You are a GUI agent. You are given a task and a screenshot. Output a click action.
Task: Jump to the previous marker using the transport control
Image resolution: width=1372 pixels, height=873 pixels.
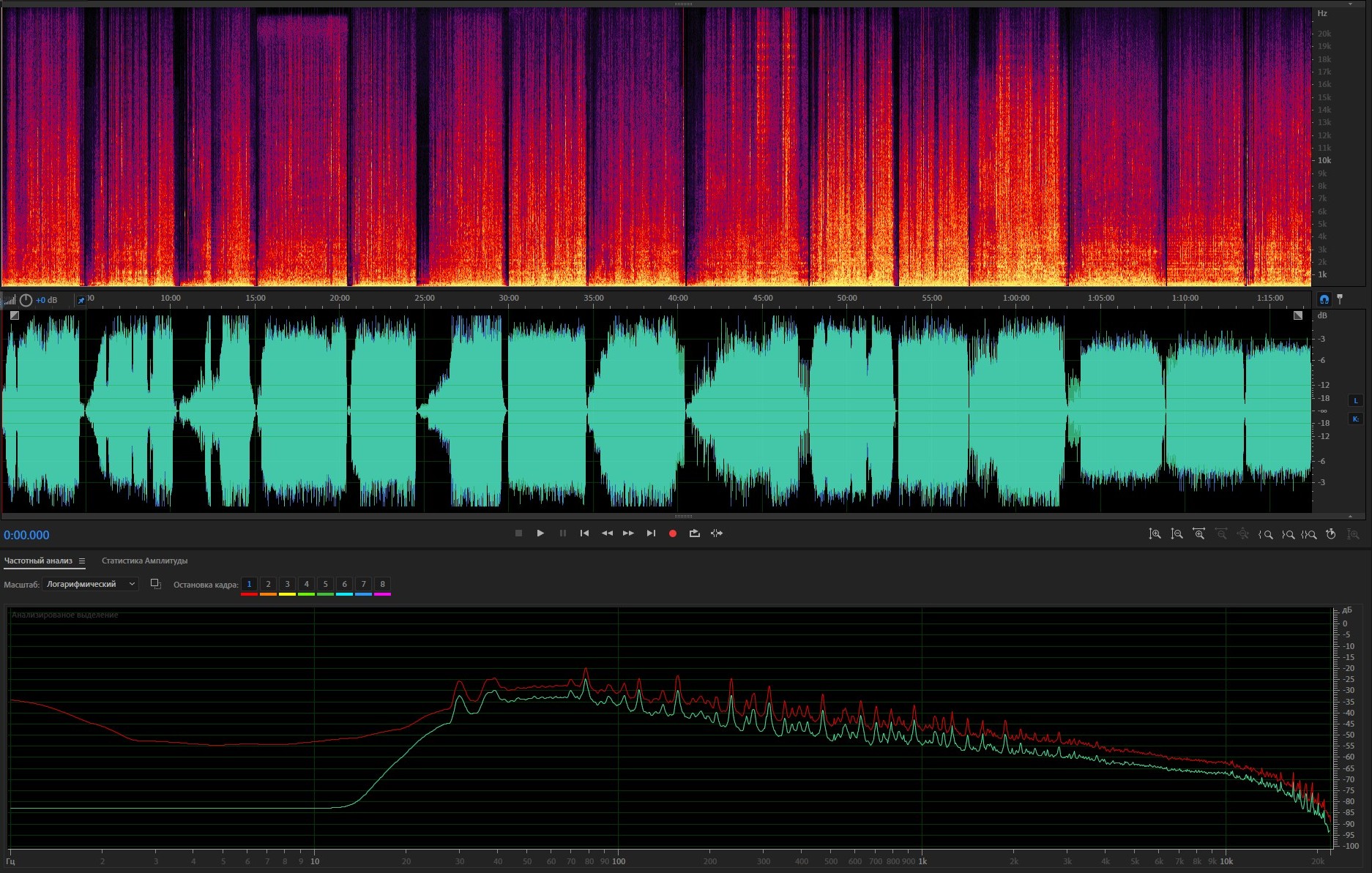coord(584,533)
